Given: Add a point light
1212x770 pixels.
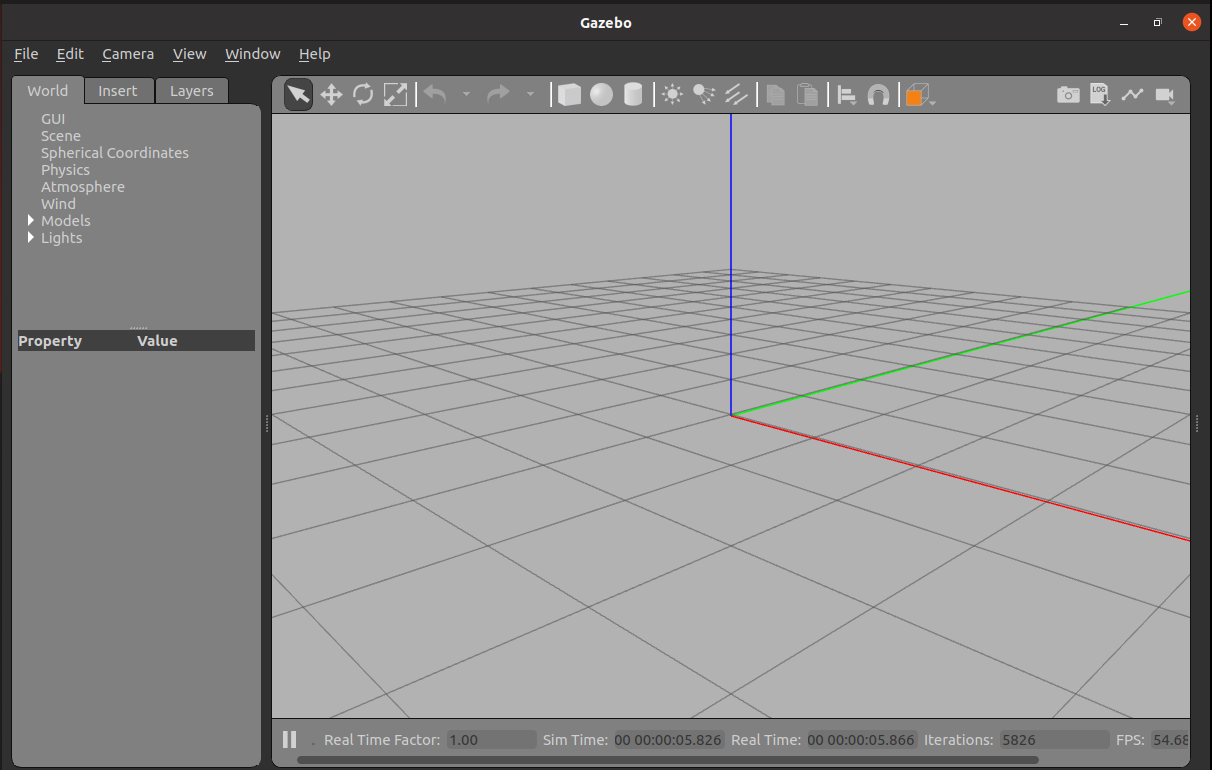Looking at the screenshot, I should [x=672, y=95].
